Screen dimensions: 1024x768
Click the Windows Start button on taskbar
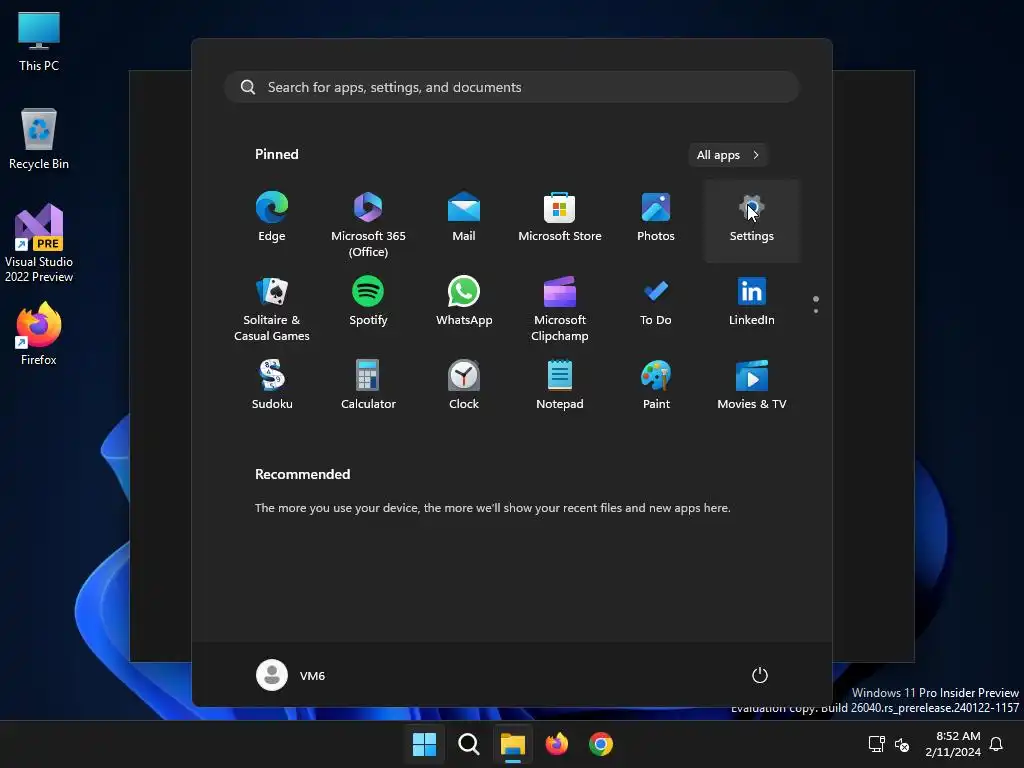pyautogui.click(x=424, y=744)
